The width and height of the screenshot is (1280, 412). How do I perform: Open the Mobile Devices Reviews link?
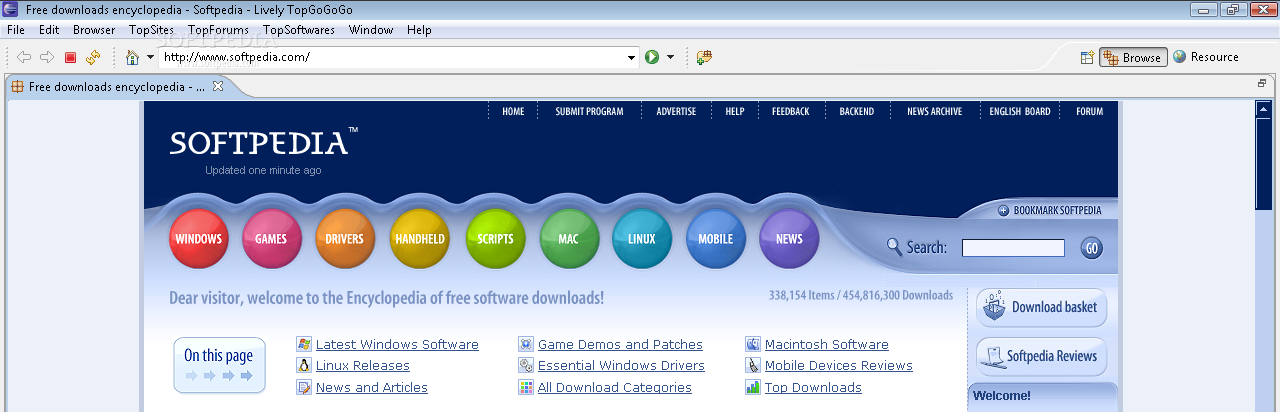pos(839,366)
